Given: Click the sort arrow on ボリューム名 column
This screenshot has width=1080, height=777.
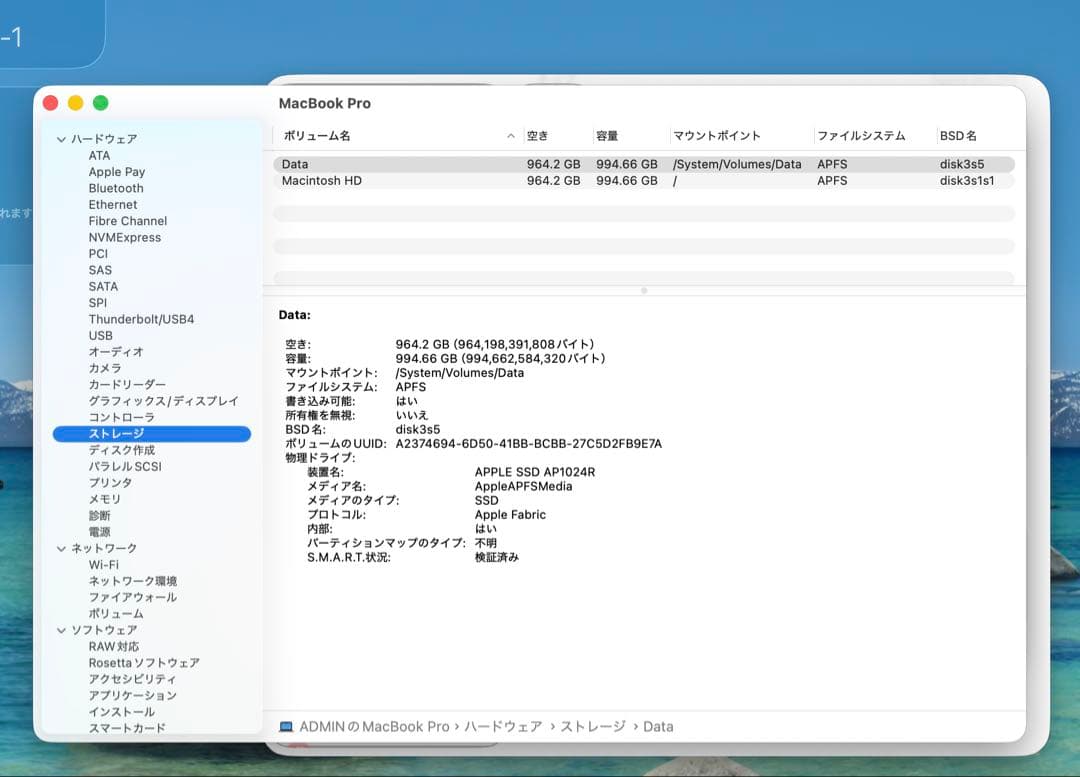Looking at the screenshot, I should 510,135.
